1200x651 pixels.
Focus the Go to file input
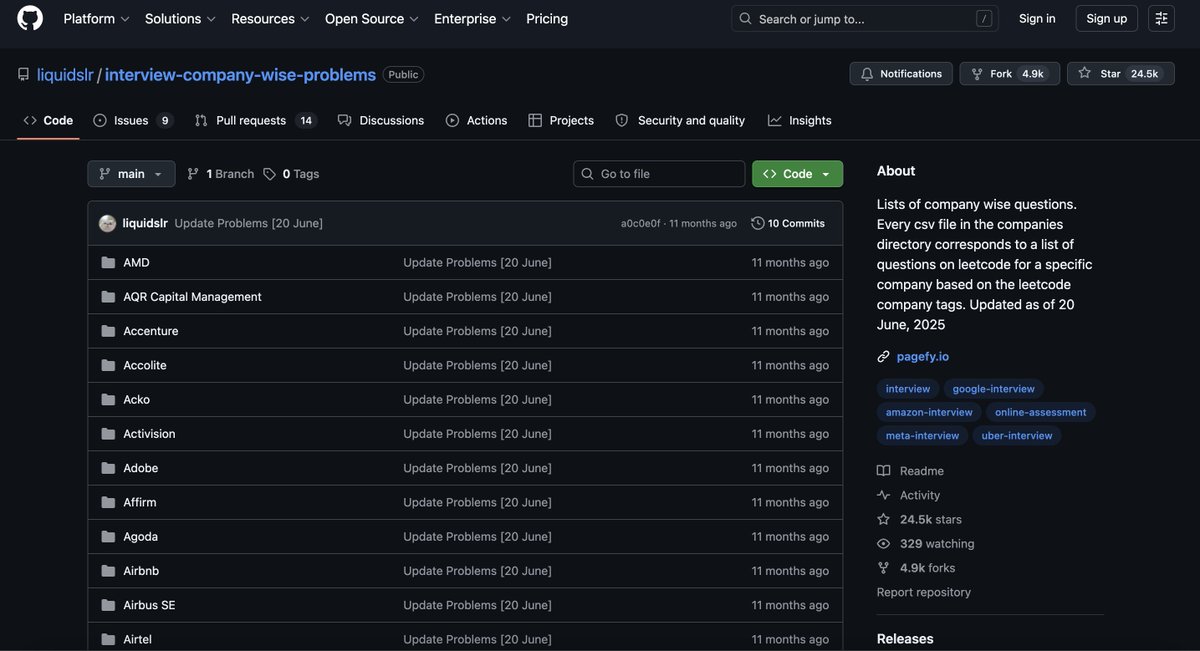point(659,174)
